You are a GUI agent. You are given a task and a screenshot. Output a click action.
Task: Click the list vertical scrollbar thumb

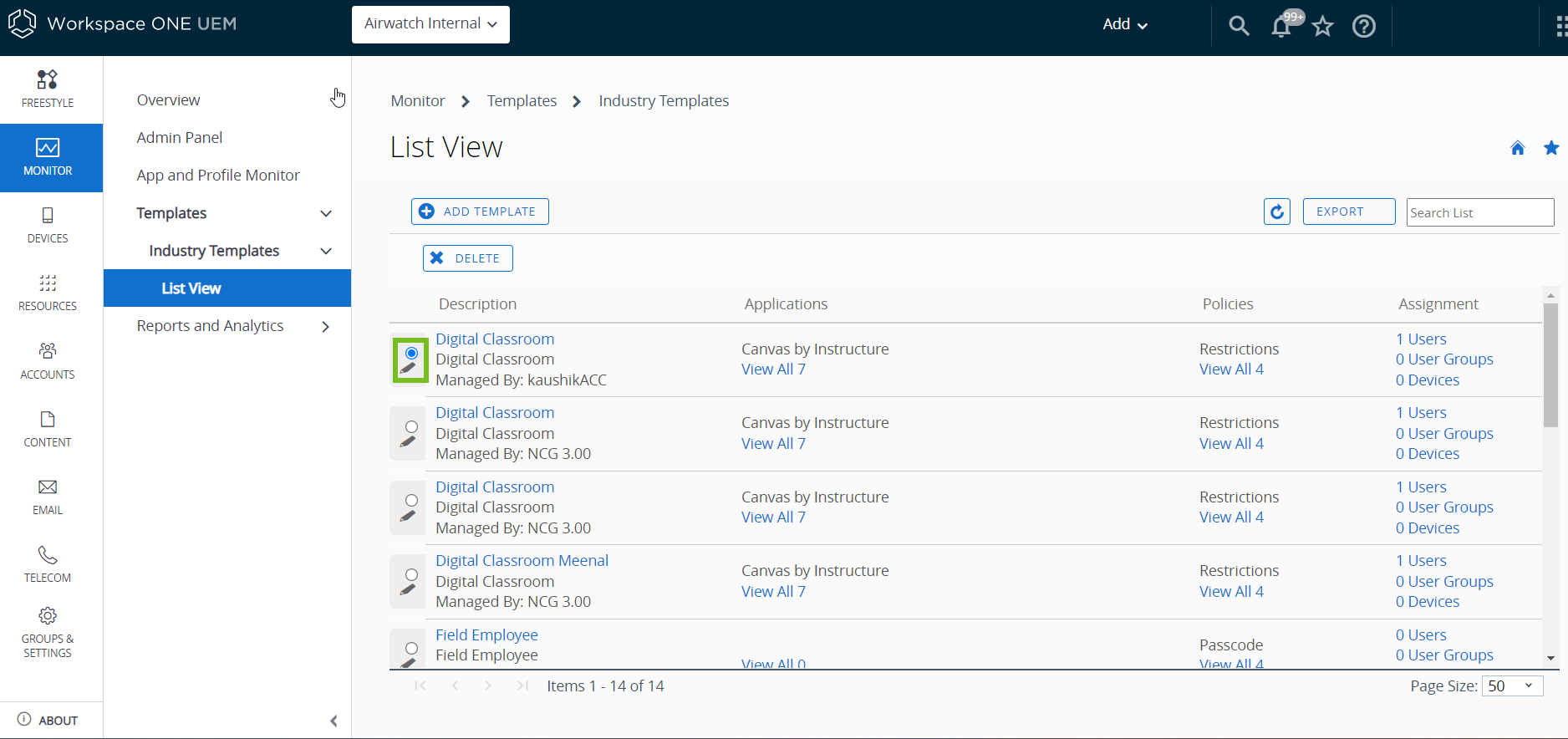point(1550,365)
